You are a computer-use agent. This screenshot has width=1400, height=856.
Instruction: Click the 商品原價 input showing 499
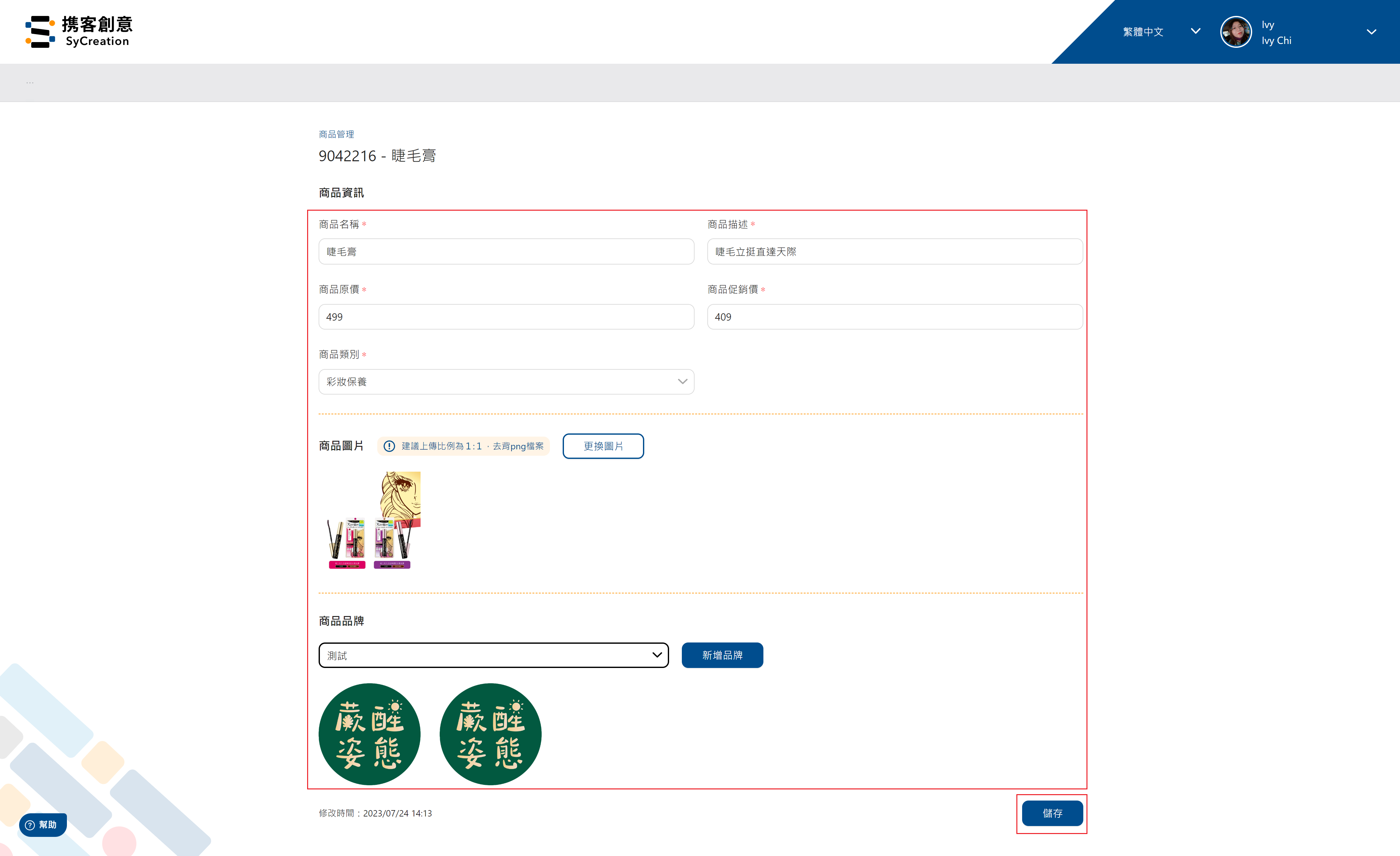pos(506,317)
